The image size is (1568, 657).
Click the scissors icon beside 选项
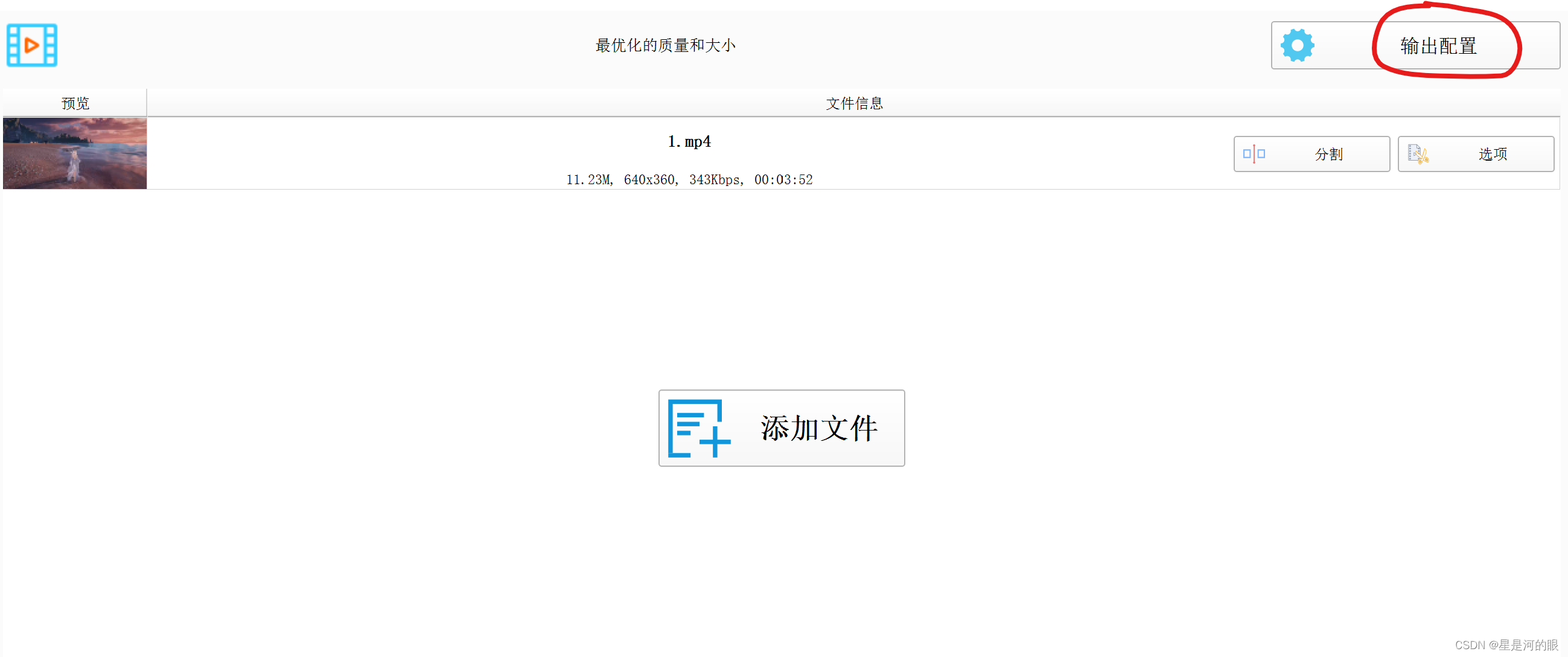(x=1418, y=154)
